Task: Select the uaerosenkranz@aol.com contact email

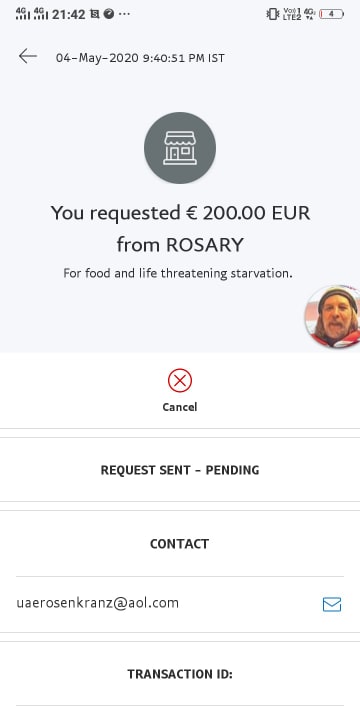Action: [98, 603]
